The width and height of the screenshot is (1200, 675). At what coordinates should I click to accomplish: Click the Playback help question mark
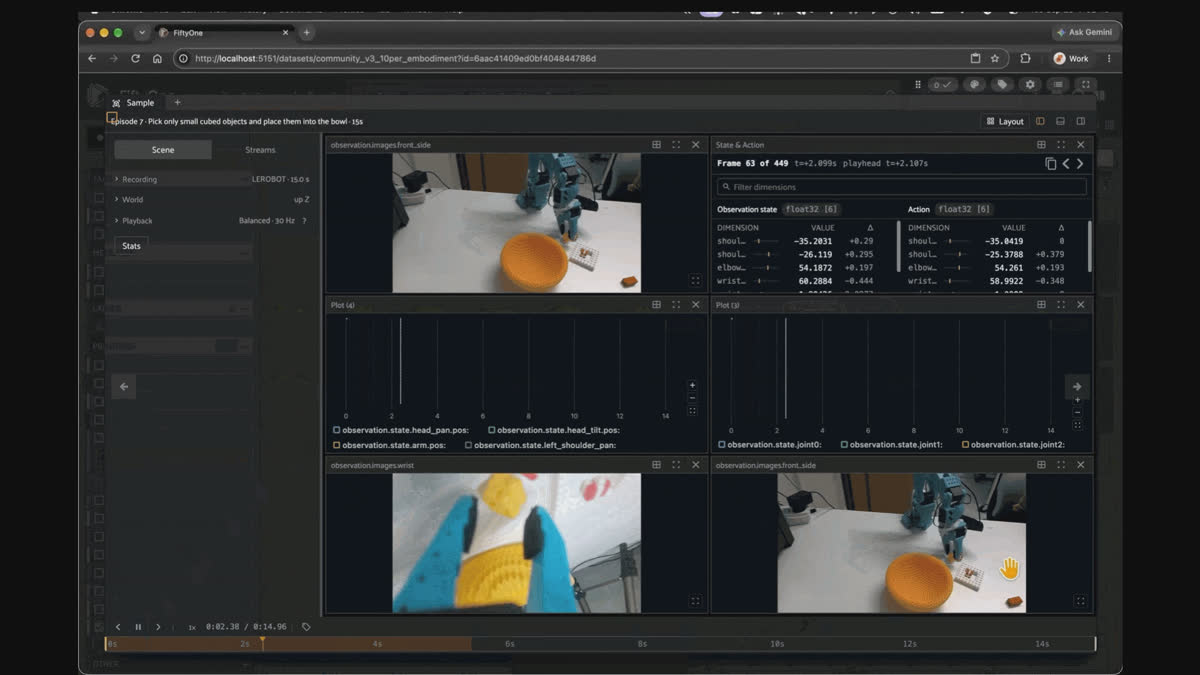[x=304, y=221]
